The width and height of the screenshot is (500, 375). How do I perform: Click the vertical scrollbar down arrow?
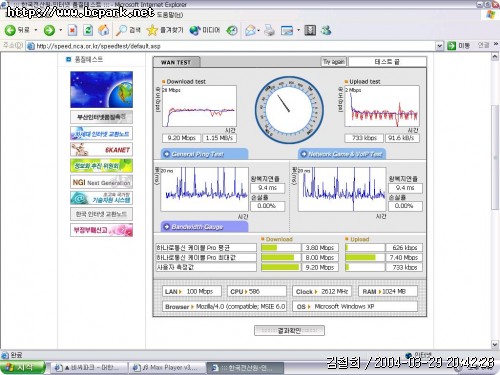coord(495,344)
